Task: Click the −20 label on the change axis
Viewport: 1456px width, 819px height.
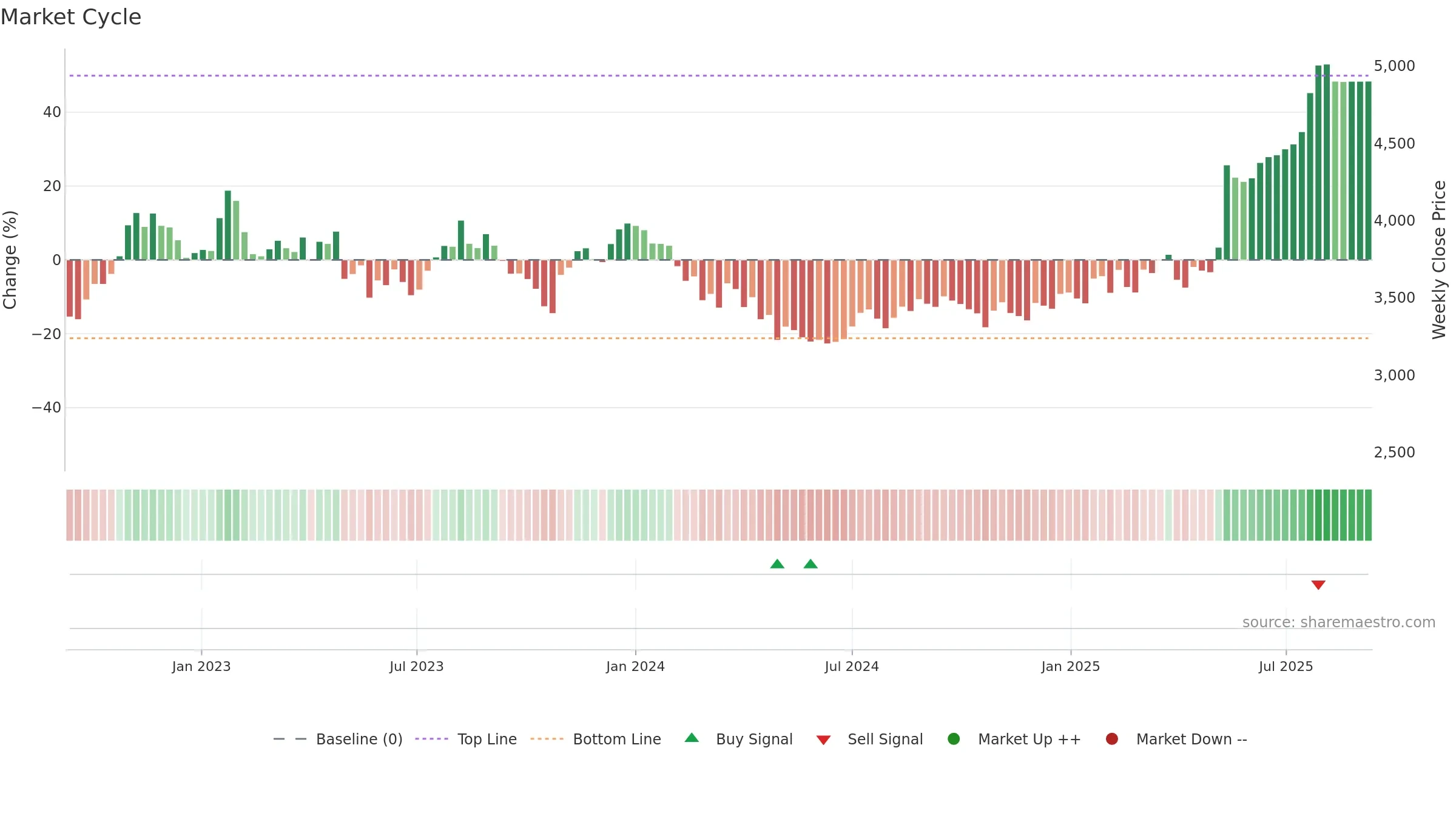Action: pos(47,334)
